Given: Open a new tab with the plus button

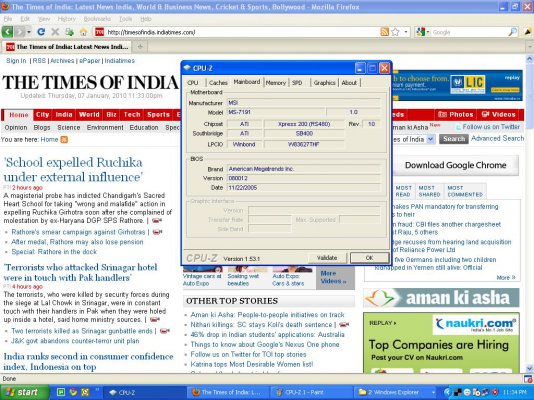Looking at the screenshot, I should click(140, 47).
